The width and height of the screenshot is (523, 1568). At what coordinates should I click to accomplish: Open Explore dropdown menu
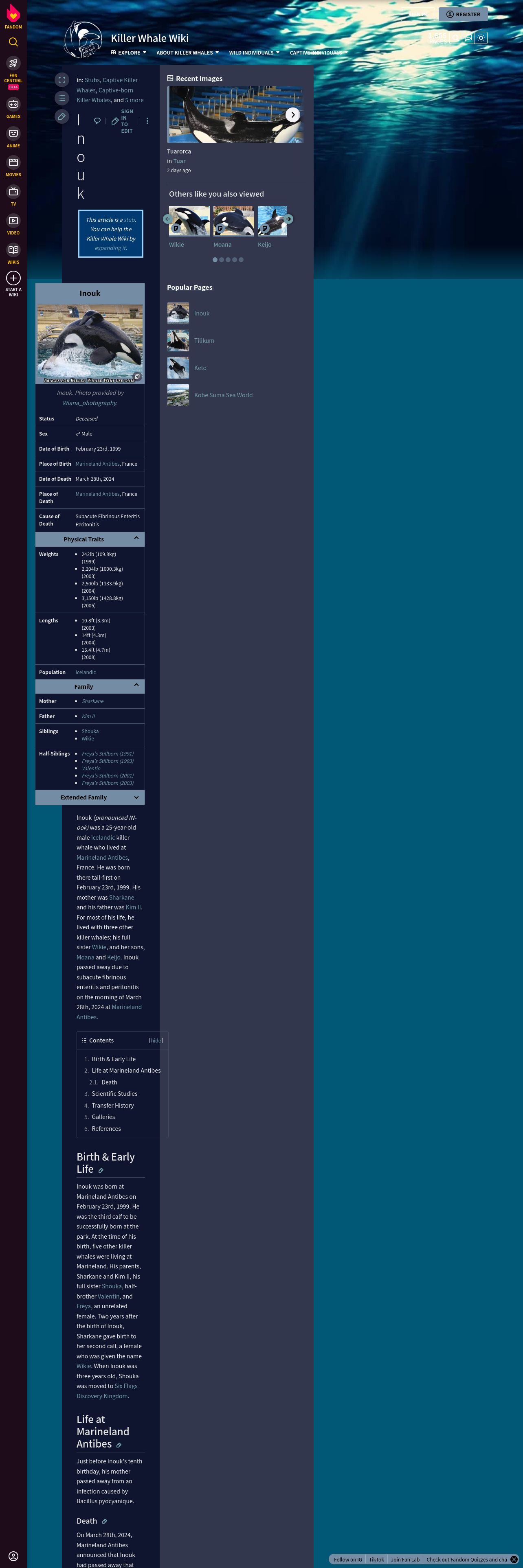(128, 53)
